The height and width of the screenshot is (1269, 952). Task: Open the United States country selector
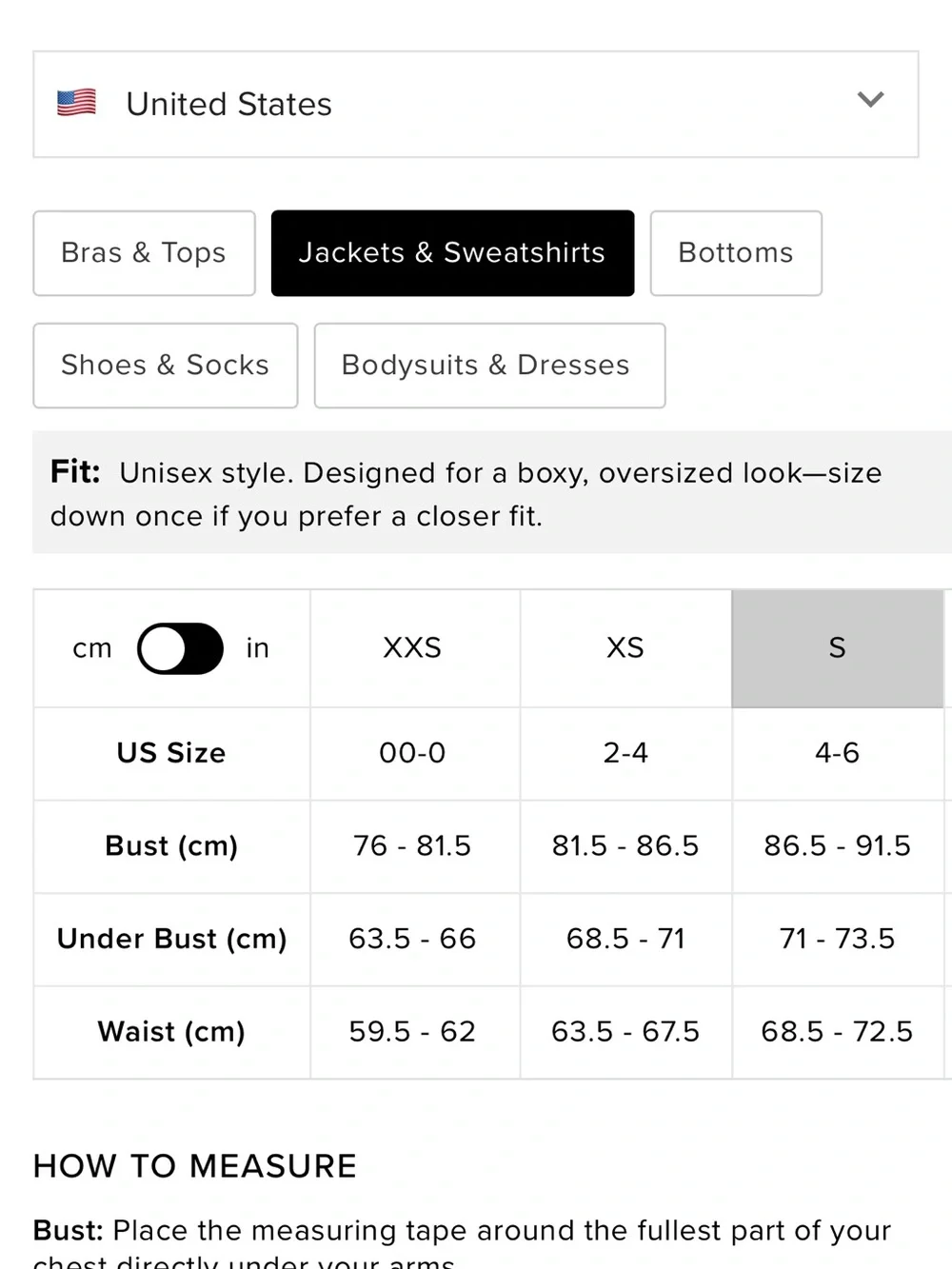[476, 104]
